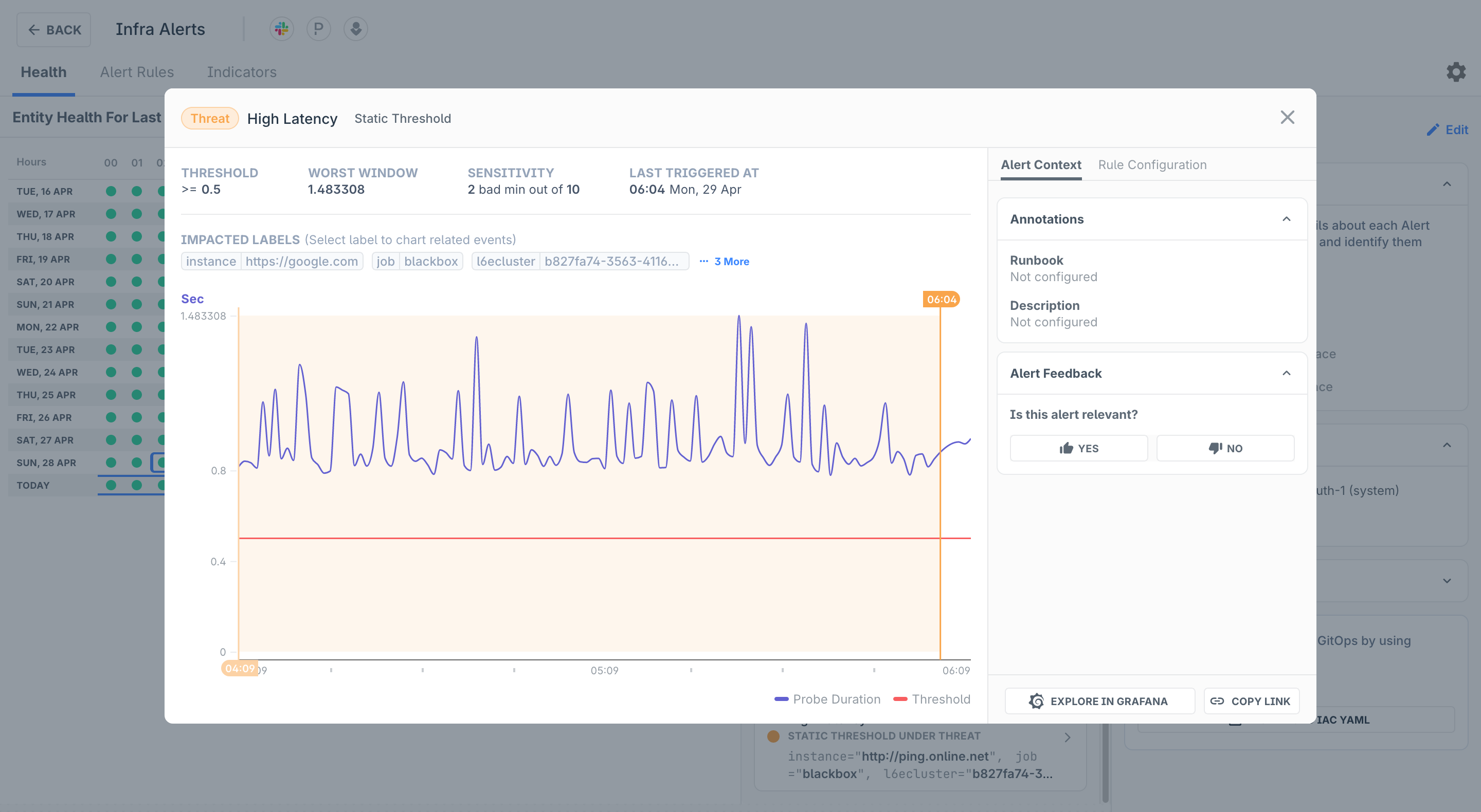Click the Threat severity badge
Viewport: 1481px width, 812px height.
[x=210, y=118]
